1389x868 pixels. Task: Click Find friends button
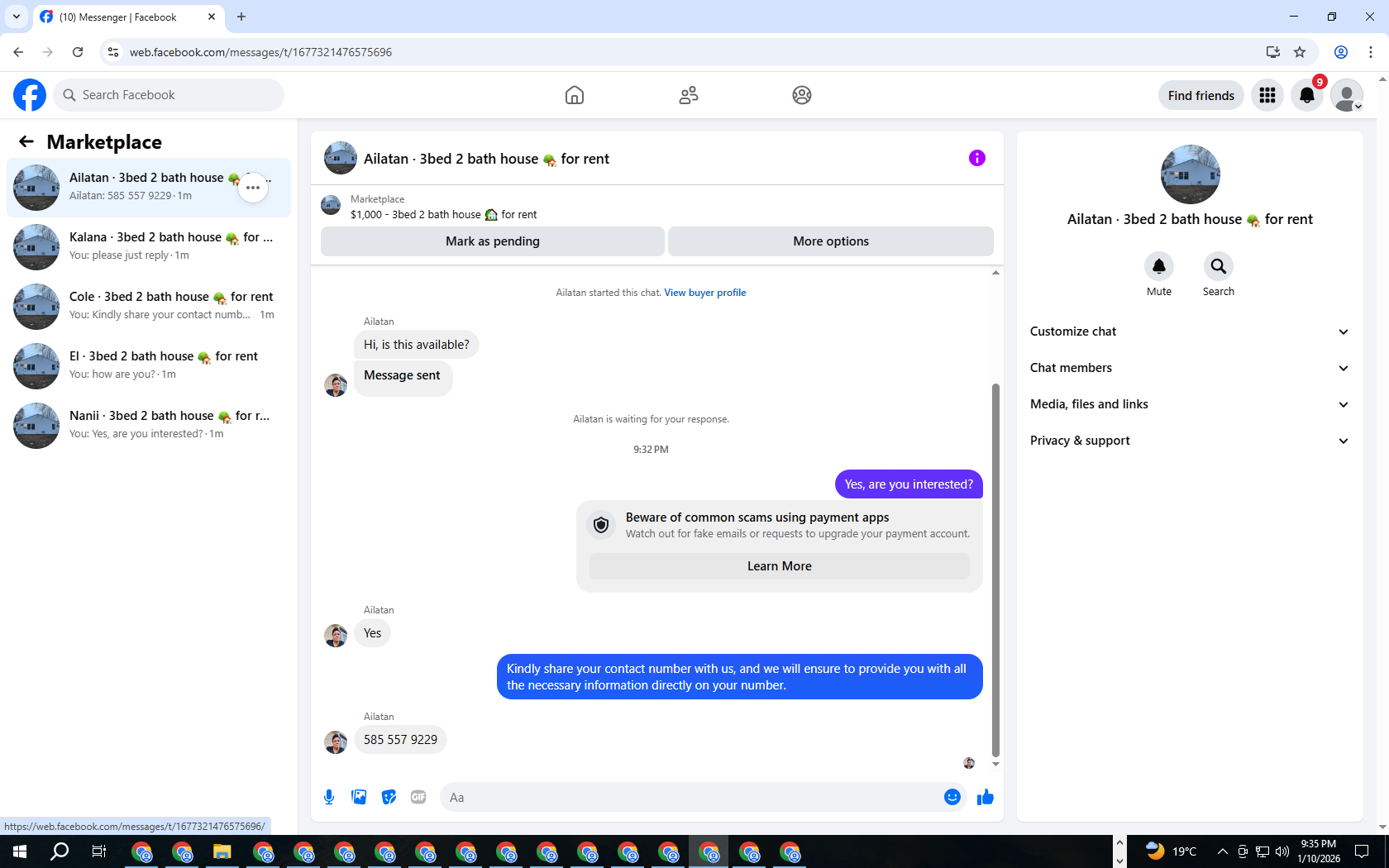tap(1201, 95)
